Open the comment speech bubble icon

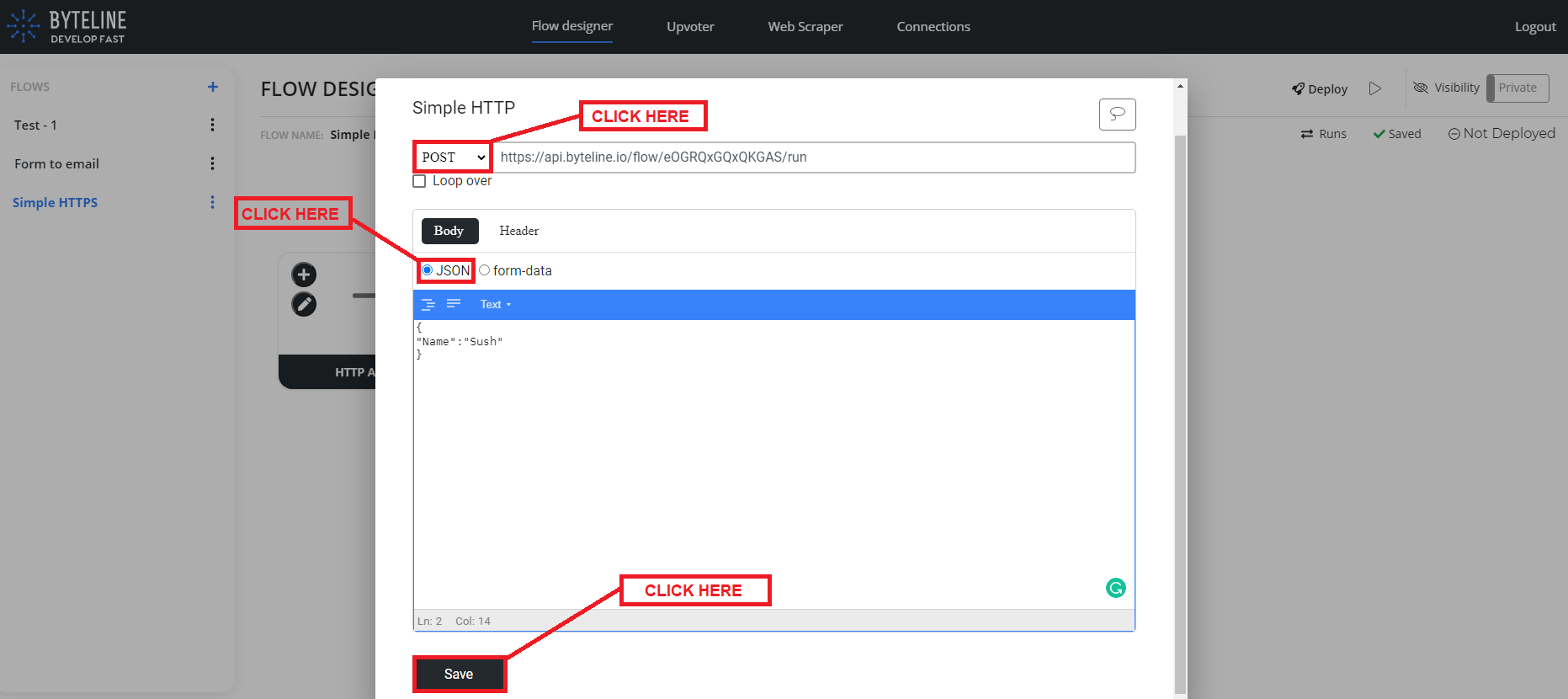click(x=1117, y=115)
